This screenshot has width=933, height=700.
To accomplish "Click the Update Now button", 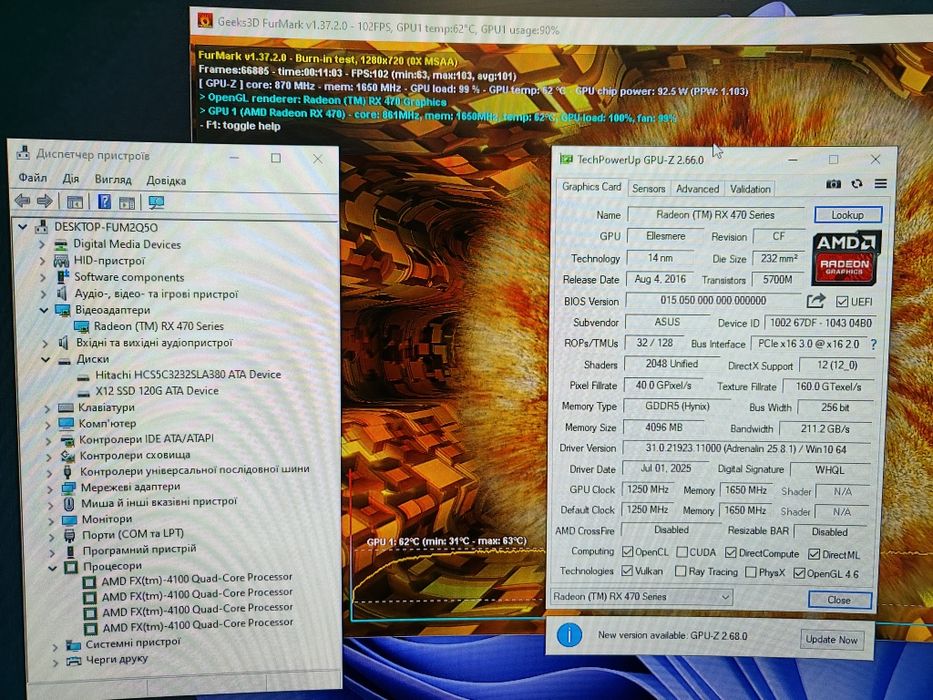I will [831, 639].
